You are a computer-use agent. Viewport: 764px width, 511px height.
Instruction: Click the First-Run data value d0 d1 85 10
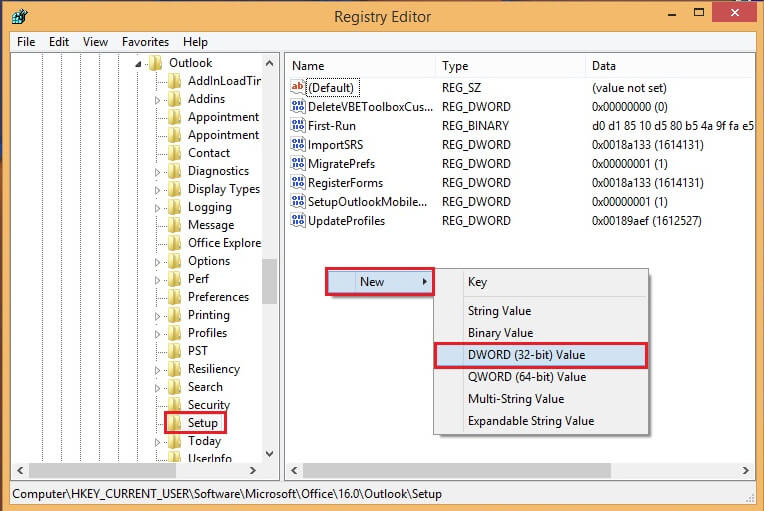click(x=672, y=126)
